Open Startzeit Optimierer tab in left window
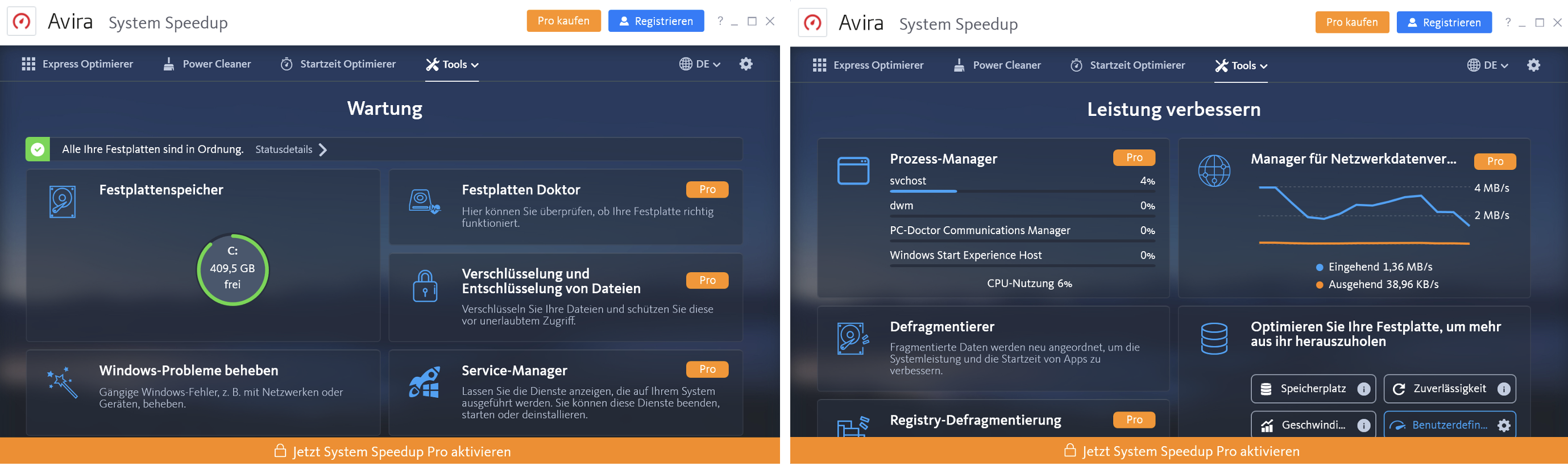Screen dimensions: 1568x466 (338, 64)
